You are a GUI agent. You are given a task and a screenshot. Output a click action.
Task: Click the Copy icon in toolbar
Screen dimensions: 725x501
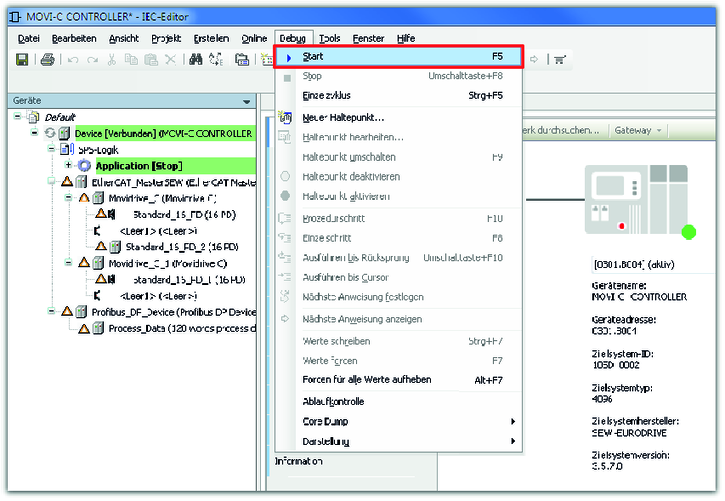coord(130,60)
